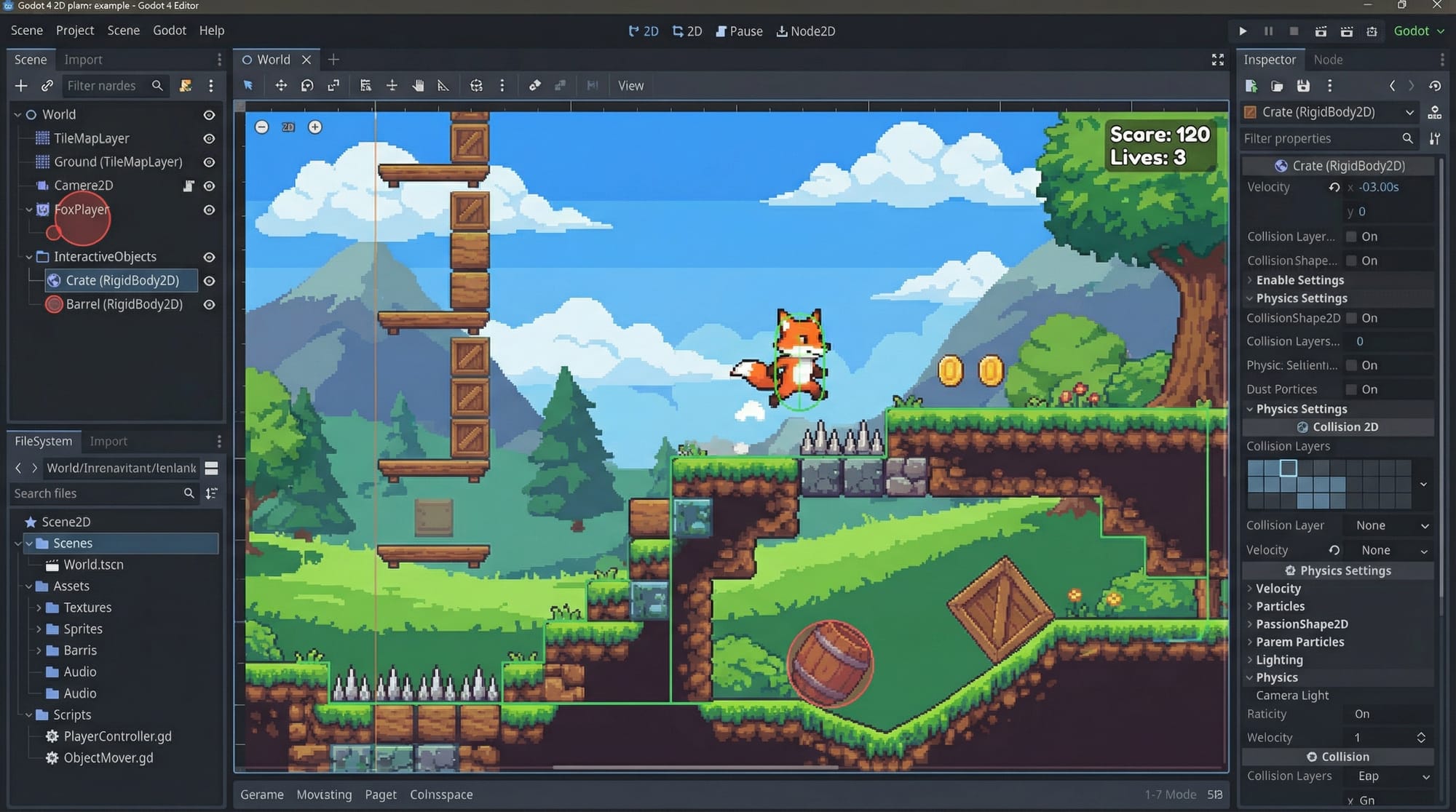Hide the FoxPlayer node visibility
1456x812 pixels.
209,210
